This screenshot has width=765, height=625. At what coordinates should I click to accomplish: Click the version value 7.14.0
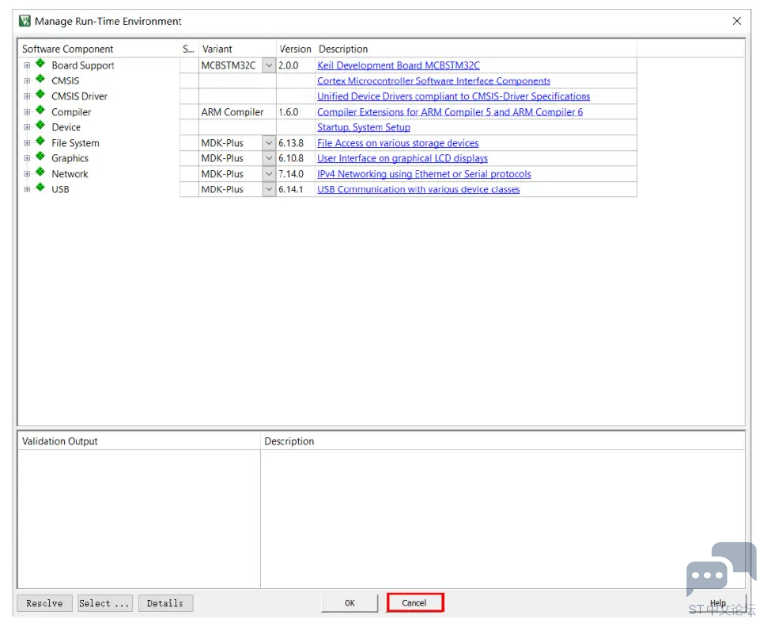click(x=291, y=174)
